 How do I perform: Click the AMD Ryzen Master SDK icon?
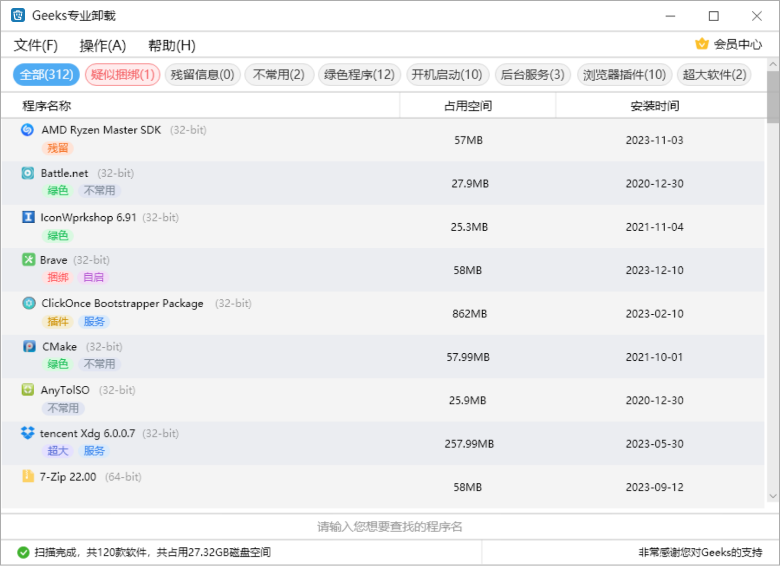tap(28, 130)
